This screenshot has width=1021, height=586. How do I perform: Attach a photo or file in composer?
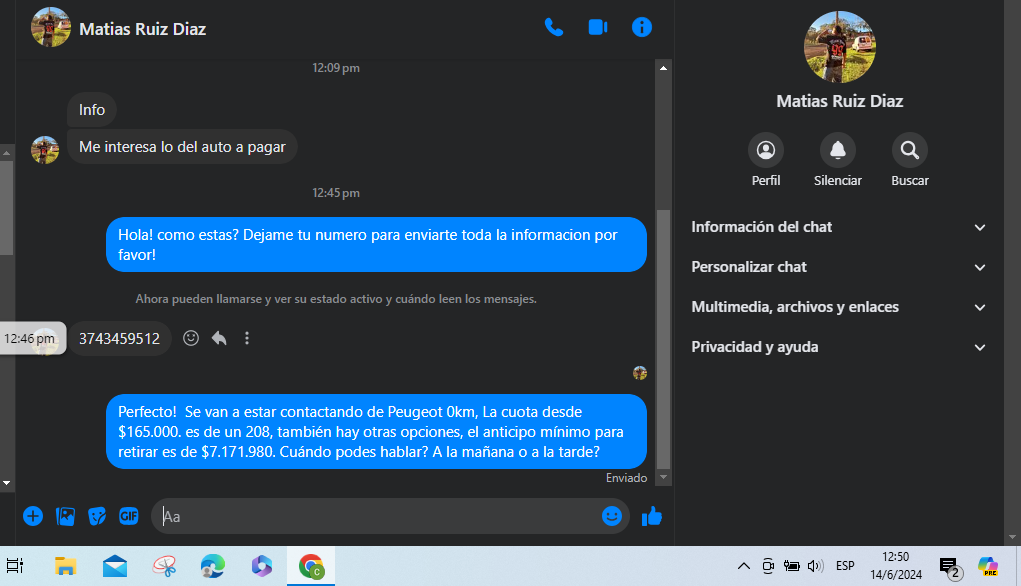coord(65,516)
